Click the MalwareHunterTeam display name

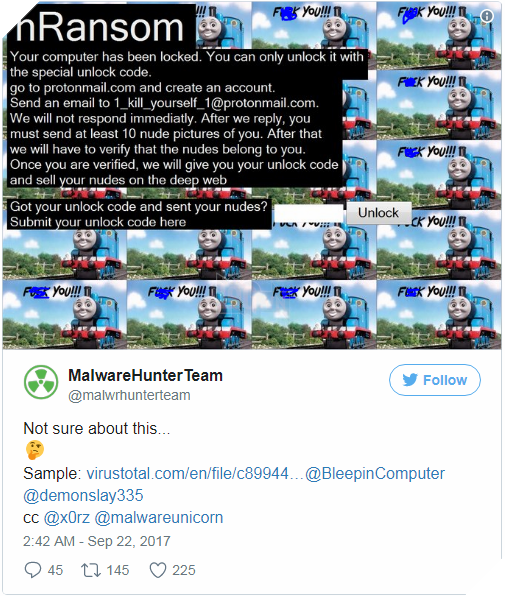pyautogui.click(x=146, y=376)
